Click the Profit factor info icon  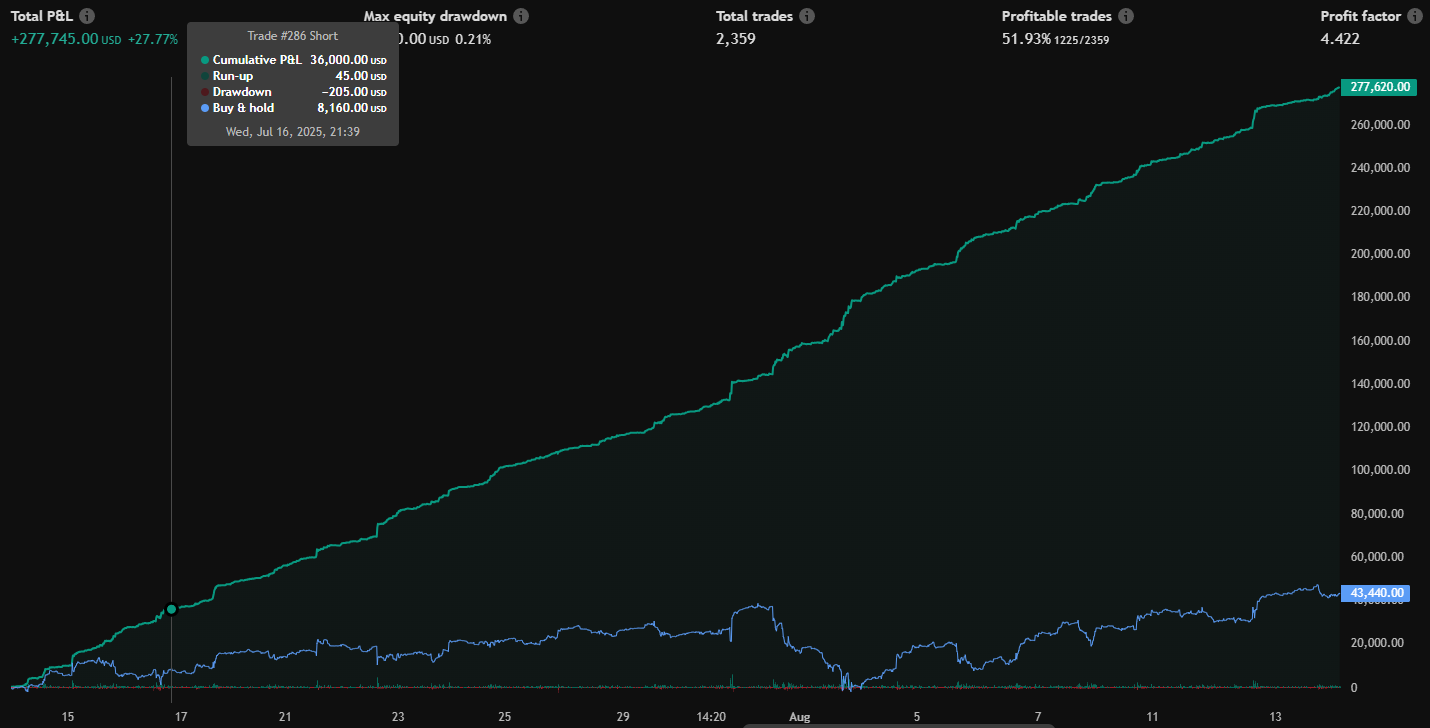1414,17
